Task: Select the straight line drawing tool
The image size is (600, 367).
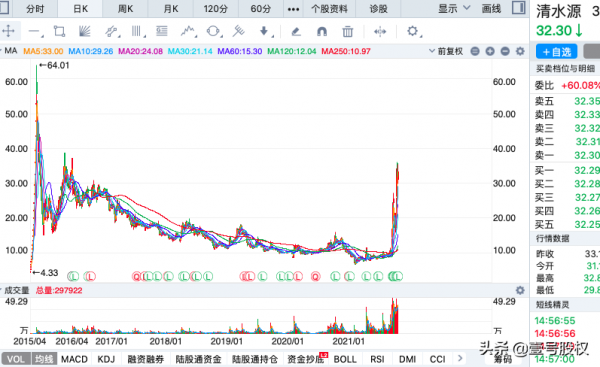Action: 35,31
